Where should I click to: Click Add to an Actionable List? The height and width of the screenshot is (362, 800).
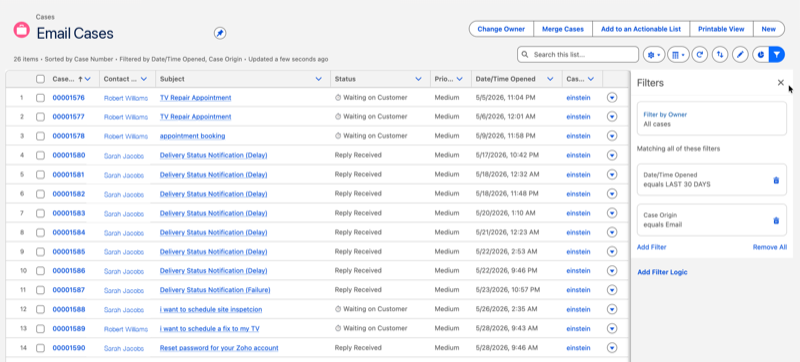(x=641, y=29)
